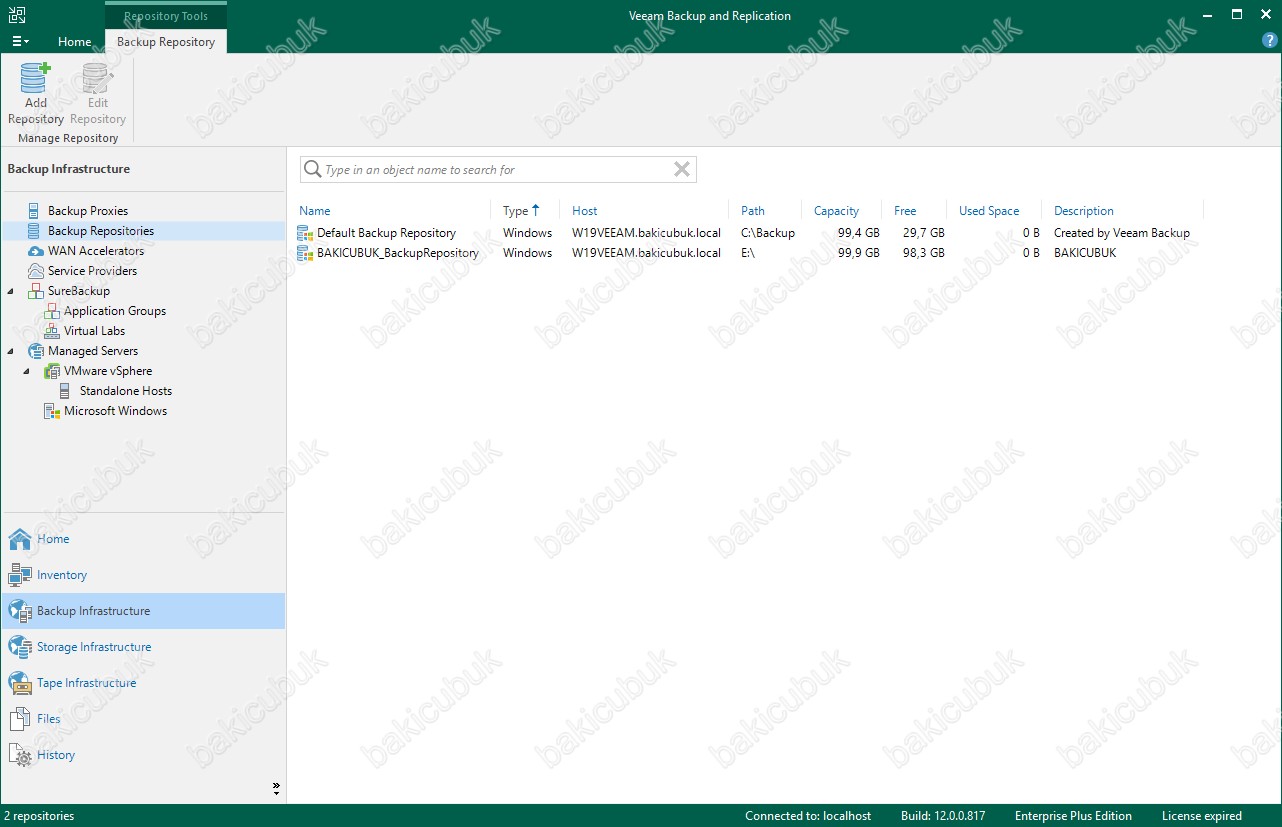Image resolution: width=1282 pixels, height=827 pixels.
Task: Select the BAKICUBUK_BackupRepository row
Action: click(x=750, y=253)
